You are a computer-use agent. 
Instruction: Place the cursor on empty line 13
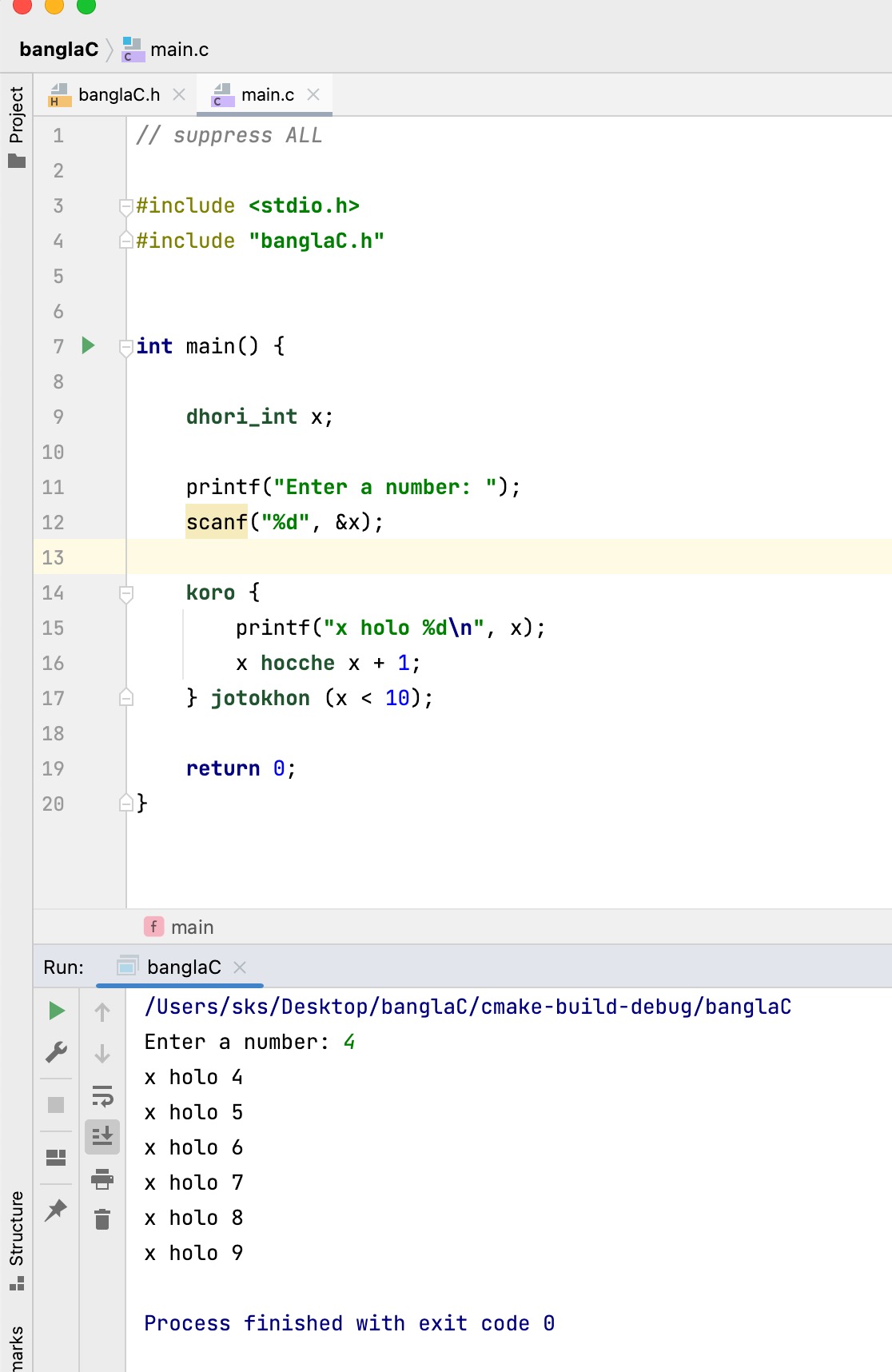tap(508, 556)
